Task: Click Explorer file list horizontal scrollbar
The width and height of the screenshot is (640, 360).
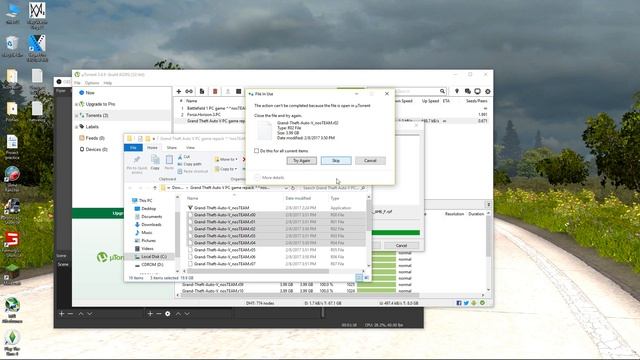Action: click(258, 271)
